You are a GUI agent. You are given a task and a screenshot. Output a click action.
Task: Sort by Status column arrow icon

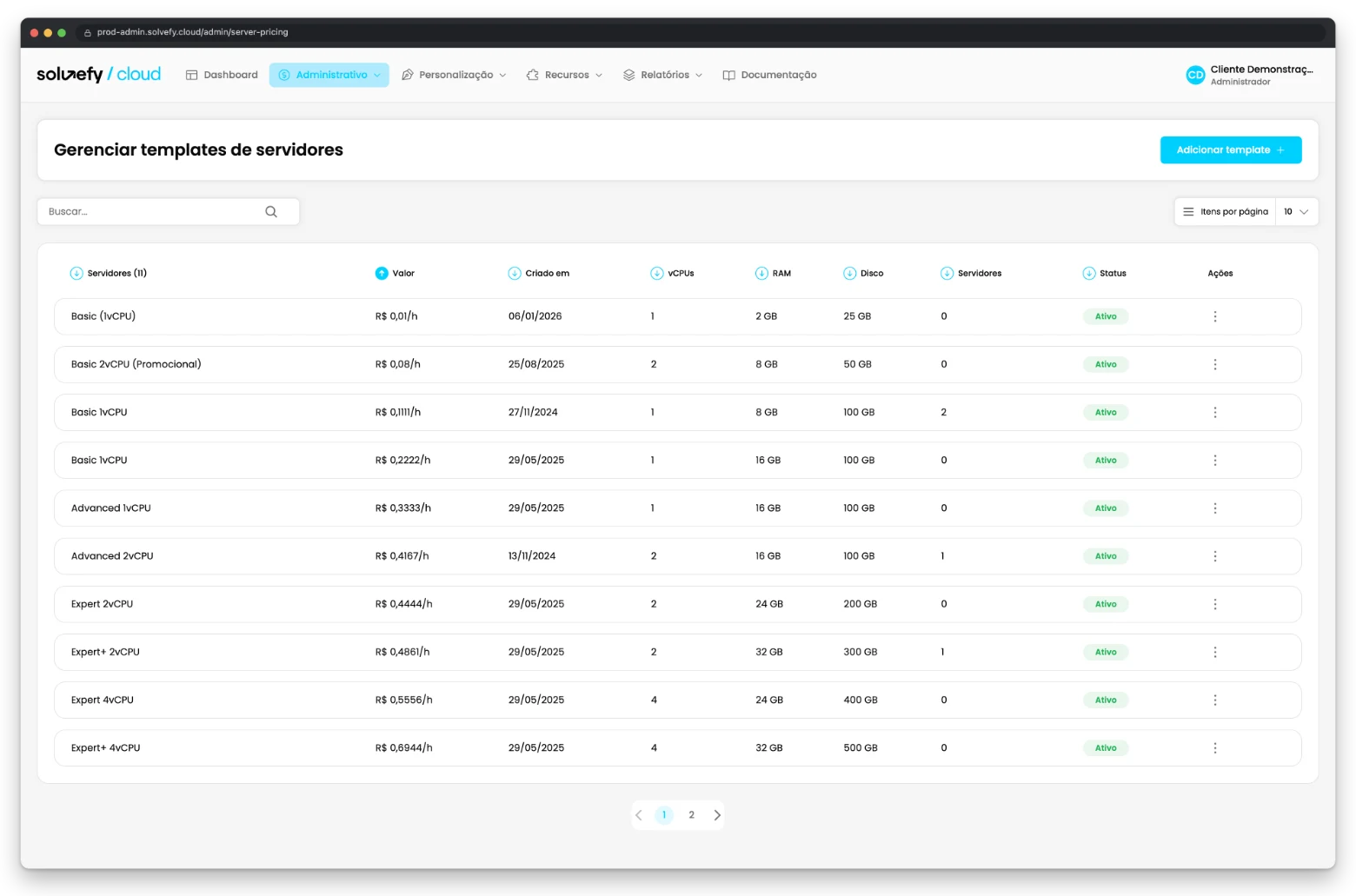(x=1089, y=273)
